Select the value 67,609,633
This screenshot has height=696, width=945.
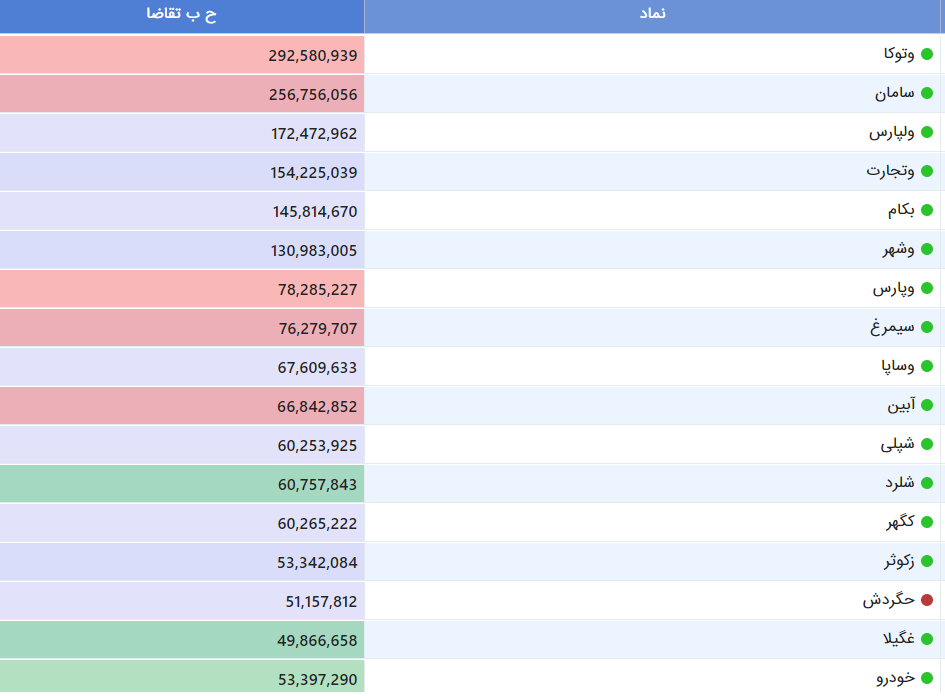pyautogui.click(x=318, y=368)
